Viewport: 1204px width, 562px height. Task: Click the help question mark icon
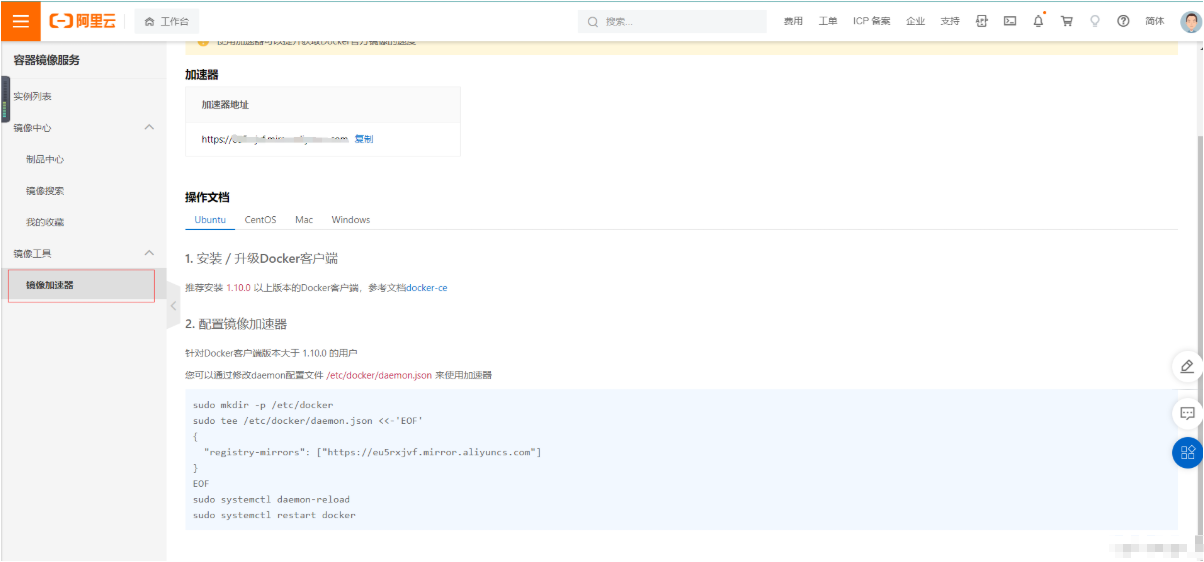tap(1123, 21)
